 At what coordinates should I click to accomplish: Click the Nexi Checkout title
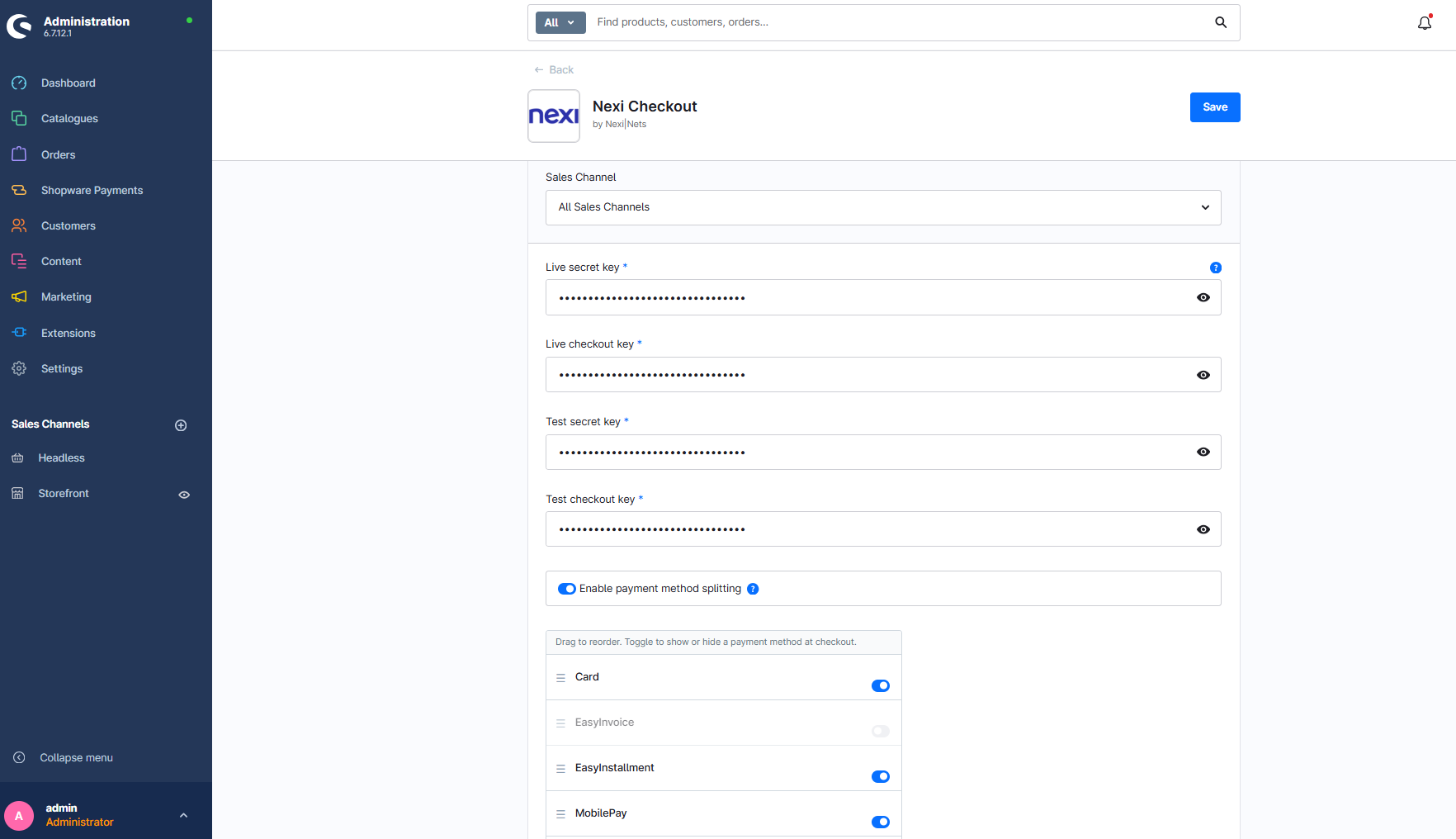coord(645,107)
